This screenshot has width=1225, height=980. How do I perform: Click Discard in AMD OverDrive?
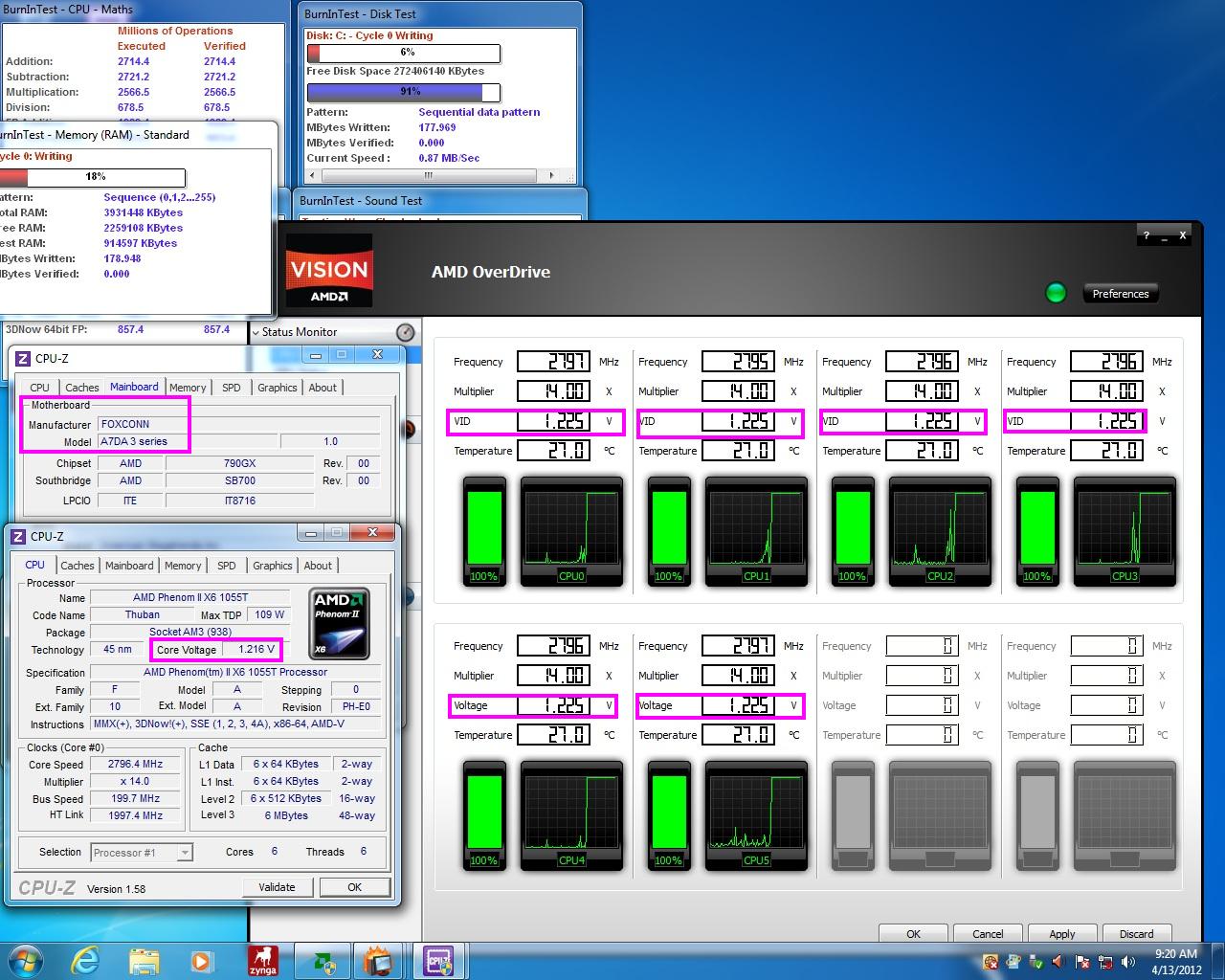pyautogui.click(x=1136, y=934)
